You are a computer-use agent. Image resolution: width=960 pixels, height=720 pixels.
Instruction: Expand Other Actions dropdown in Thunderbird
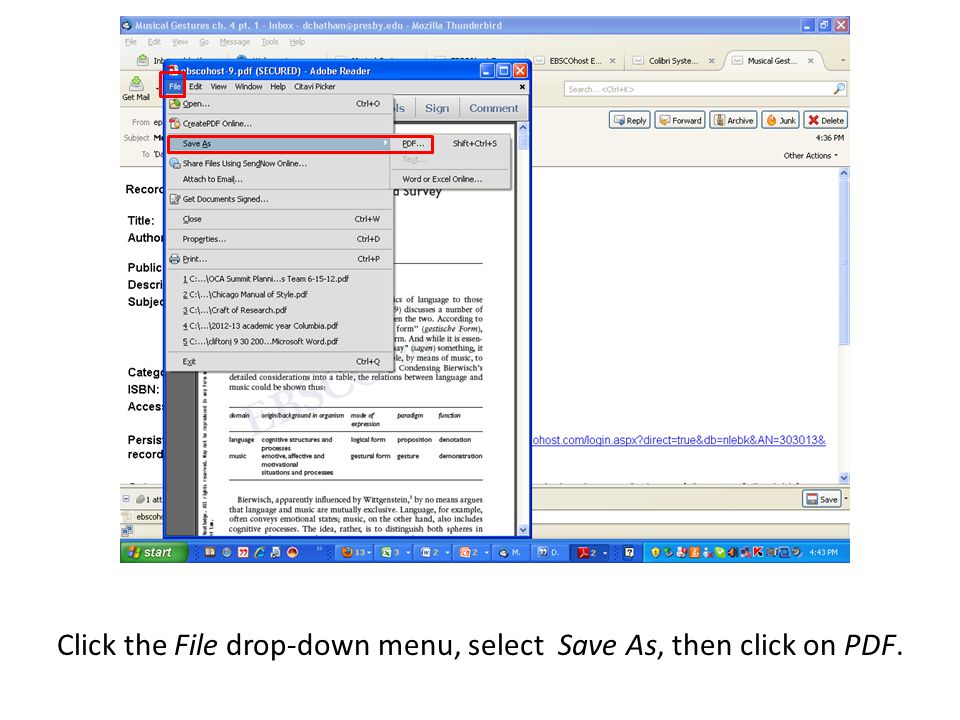pyautogui.click(x=811, y=156)
